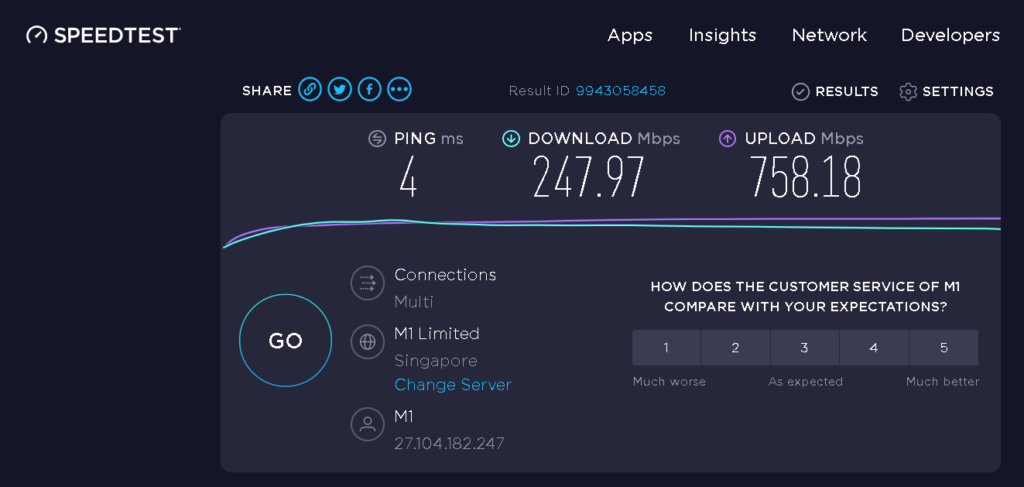The width and height of the screenshot is (1024, 487).
Task: Open Result ID 9943058458 link
Action: [x=620, y=91]
